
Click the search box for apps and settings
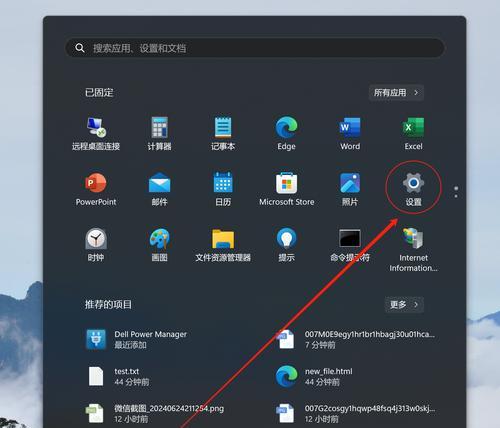tap(255, 48)
